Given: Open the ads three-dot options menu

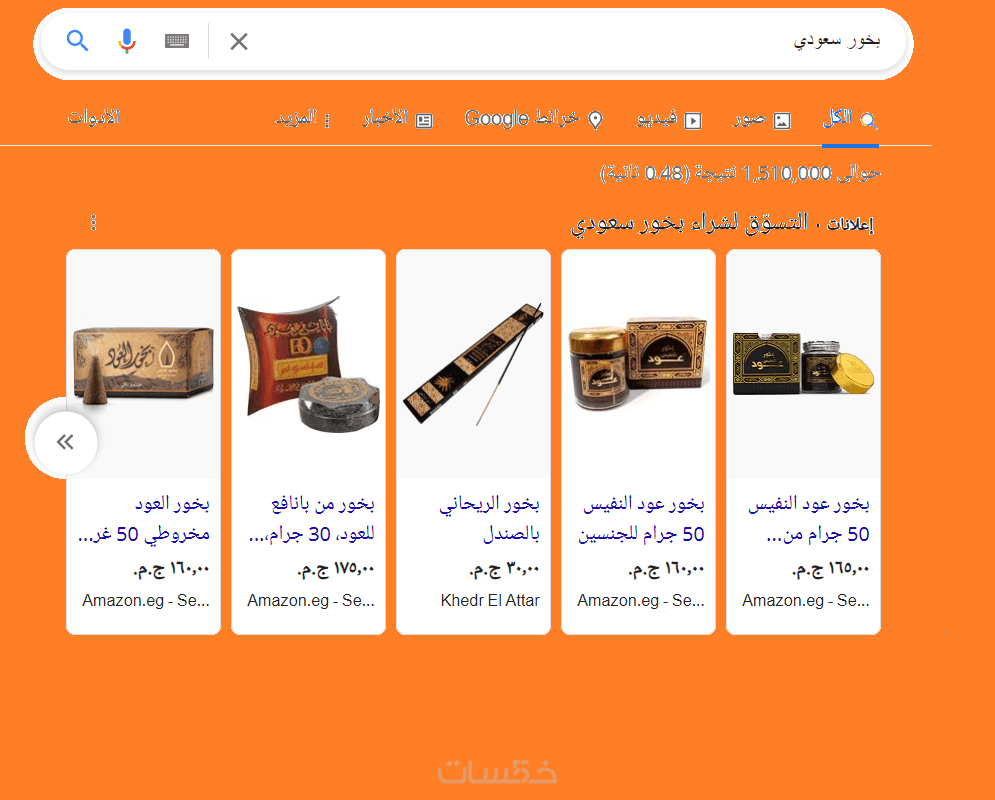Looking at the screenshot, I should 93,223.
